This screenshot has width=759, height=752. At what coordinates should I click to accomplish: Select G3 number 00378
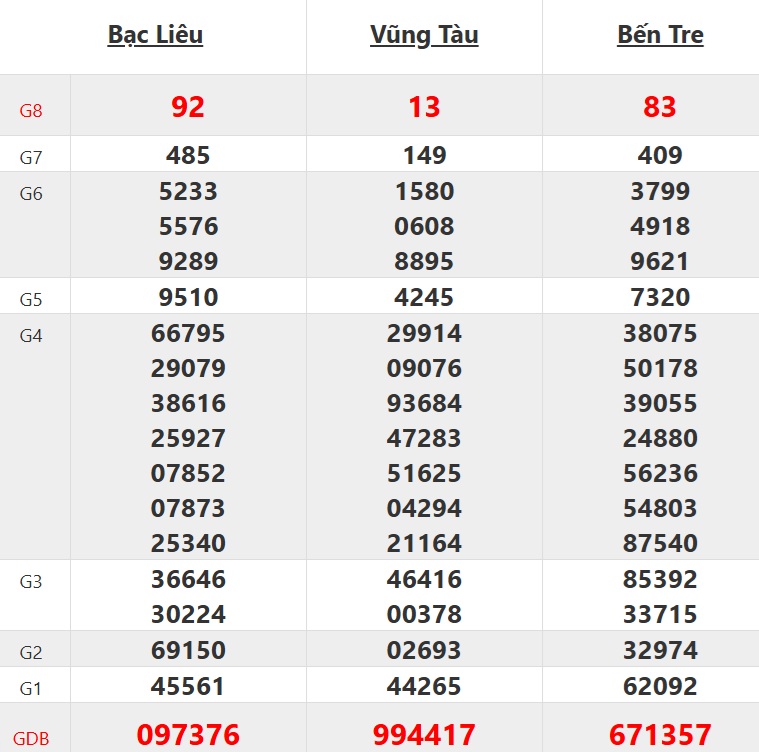click(424, 614)
